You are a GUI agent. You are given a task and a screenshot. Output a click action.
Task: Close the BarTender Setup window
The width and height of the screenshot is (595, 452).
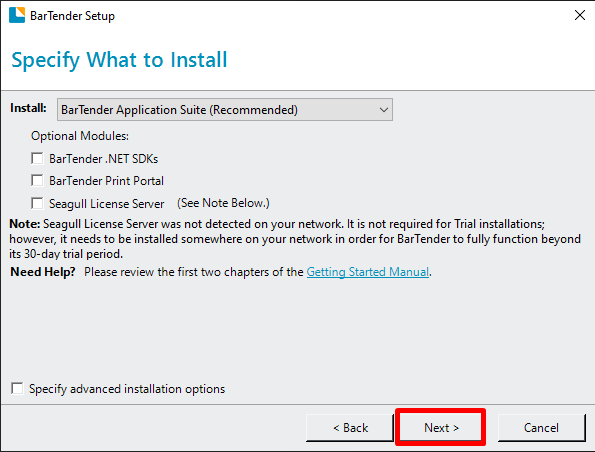[579, 15]
